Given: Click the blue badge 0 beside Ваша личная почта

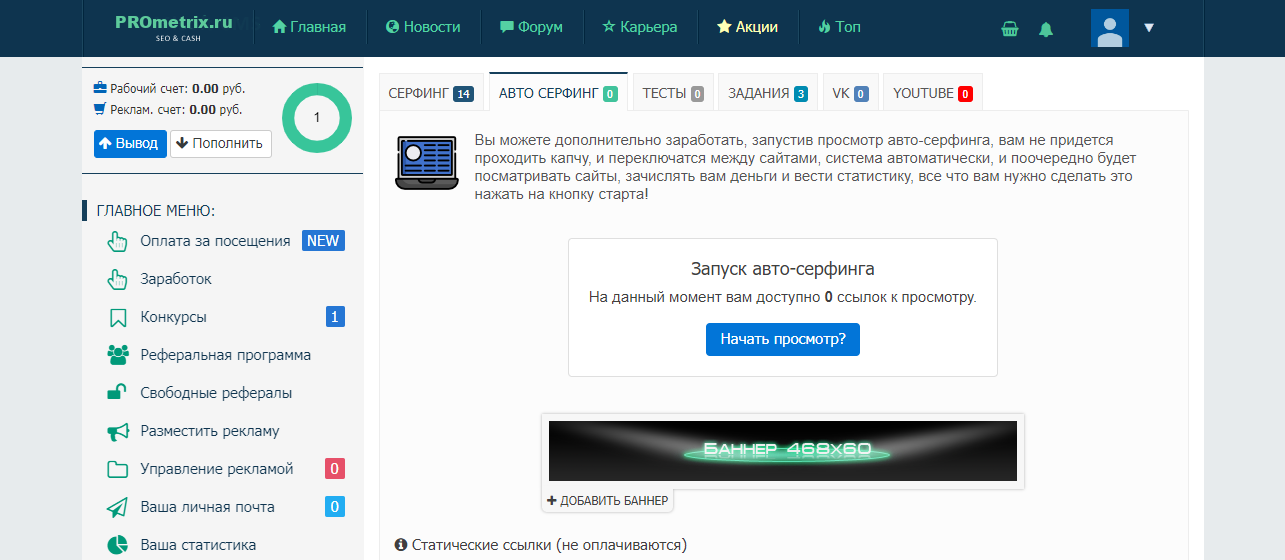Looking at the screenshot, I should click(335, 507).
